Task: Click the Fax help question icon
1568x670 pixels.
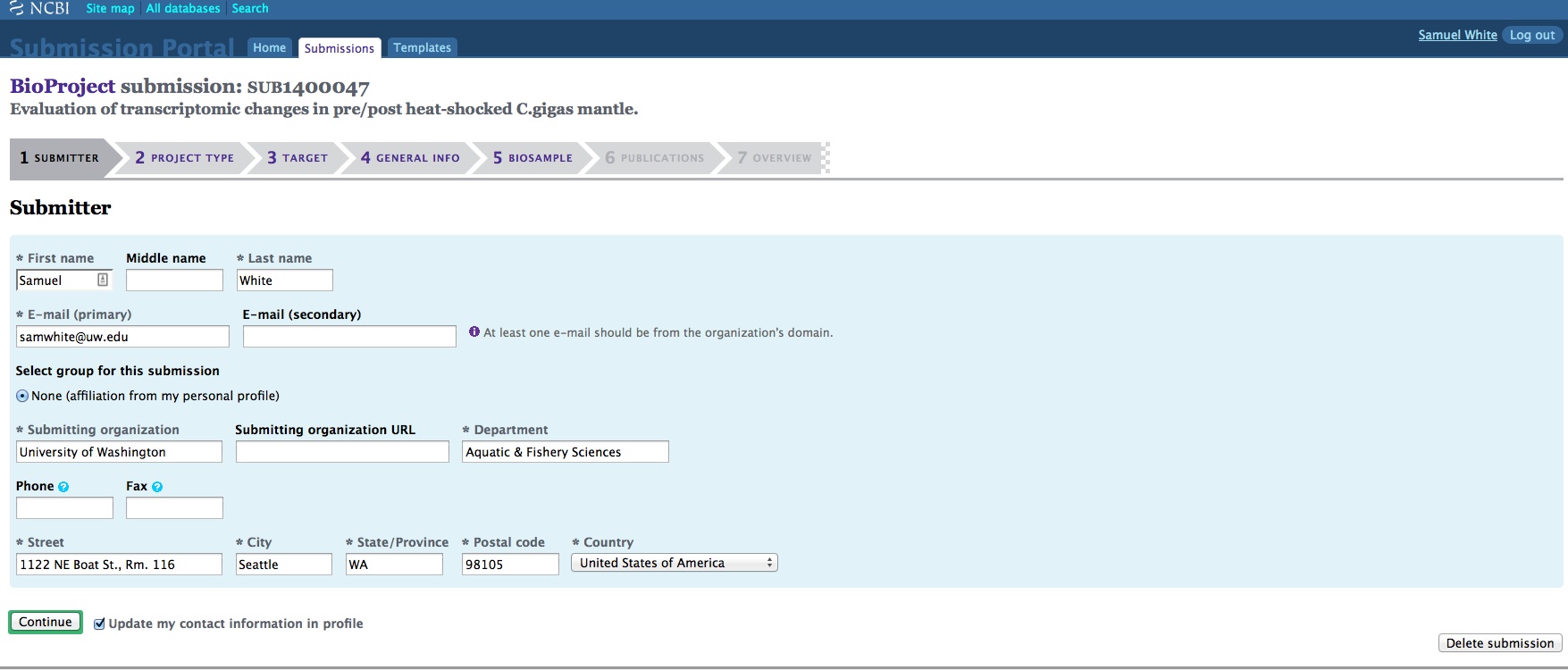Action: point(157,487)
